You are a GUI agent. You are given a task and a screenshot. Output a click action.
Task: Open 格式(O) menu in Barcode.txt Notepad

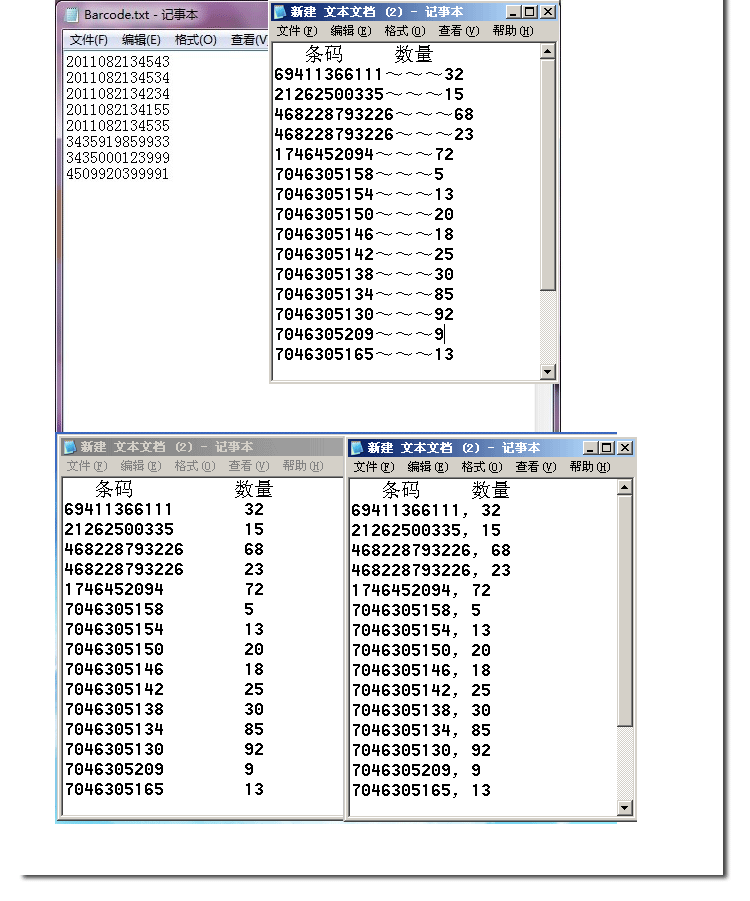pos(195,40)
